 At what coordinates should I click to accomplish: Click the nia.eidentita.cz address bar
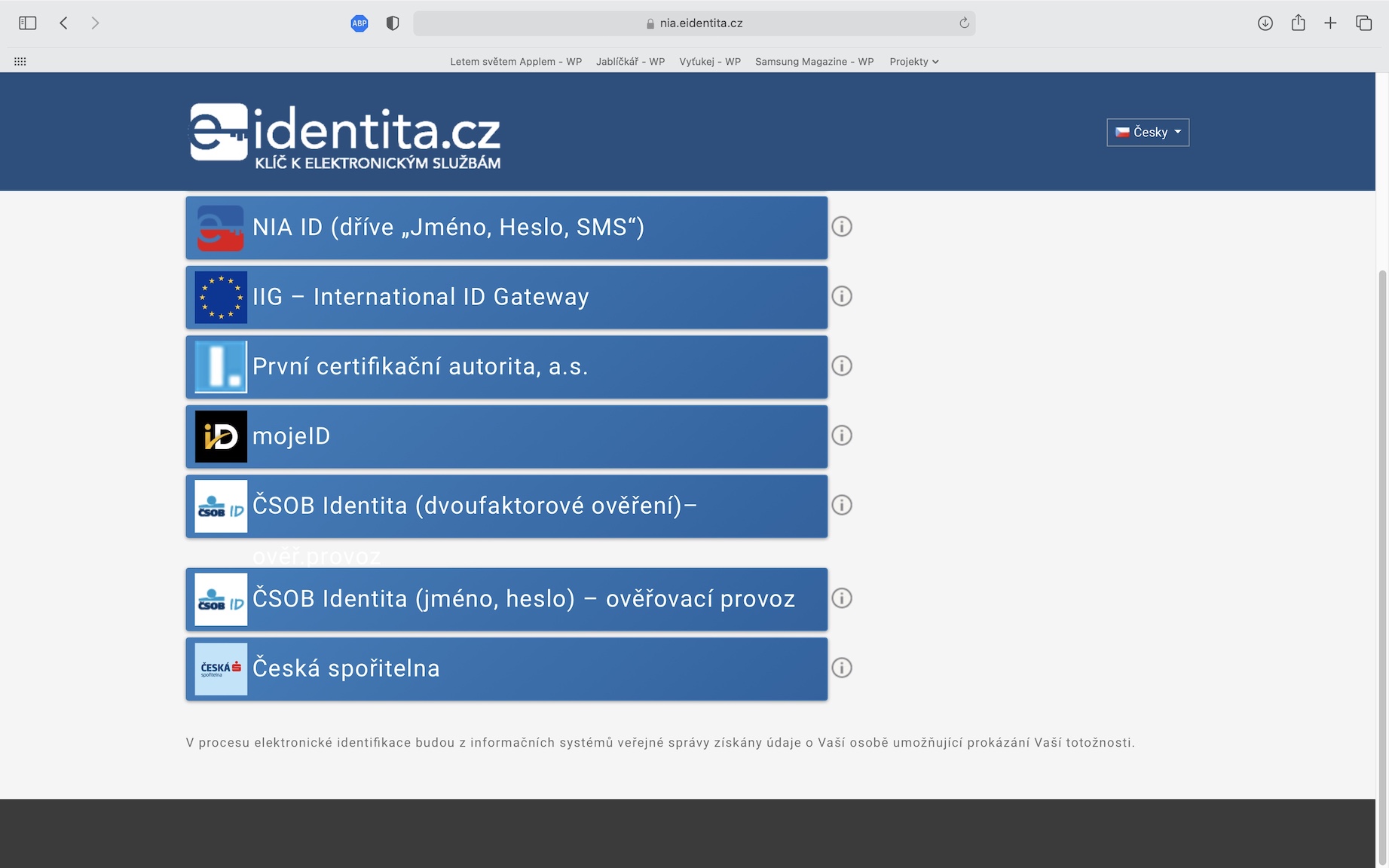(694, 23)
